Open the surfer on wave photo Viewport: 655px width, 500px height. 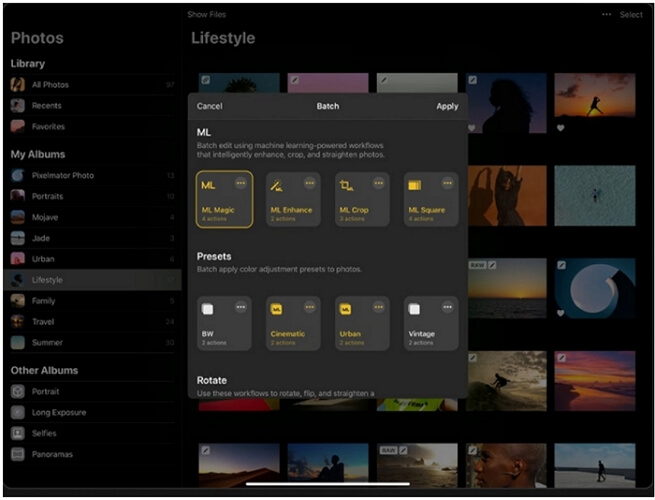point(506,381)
